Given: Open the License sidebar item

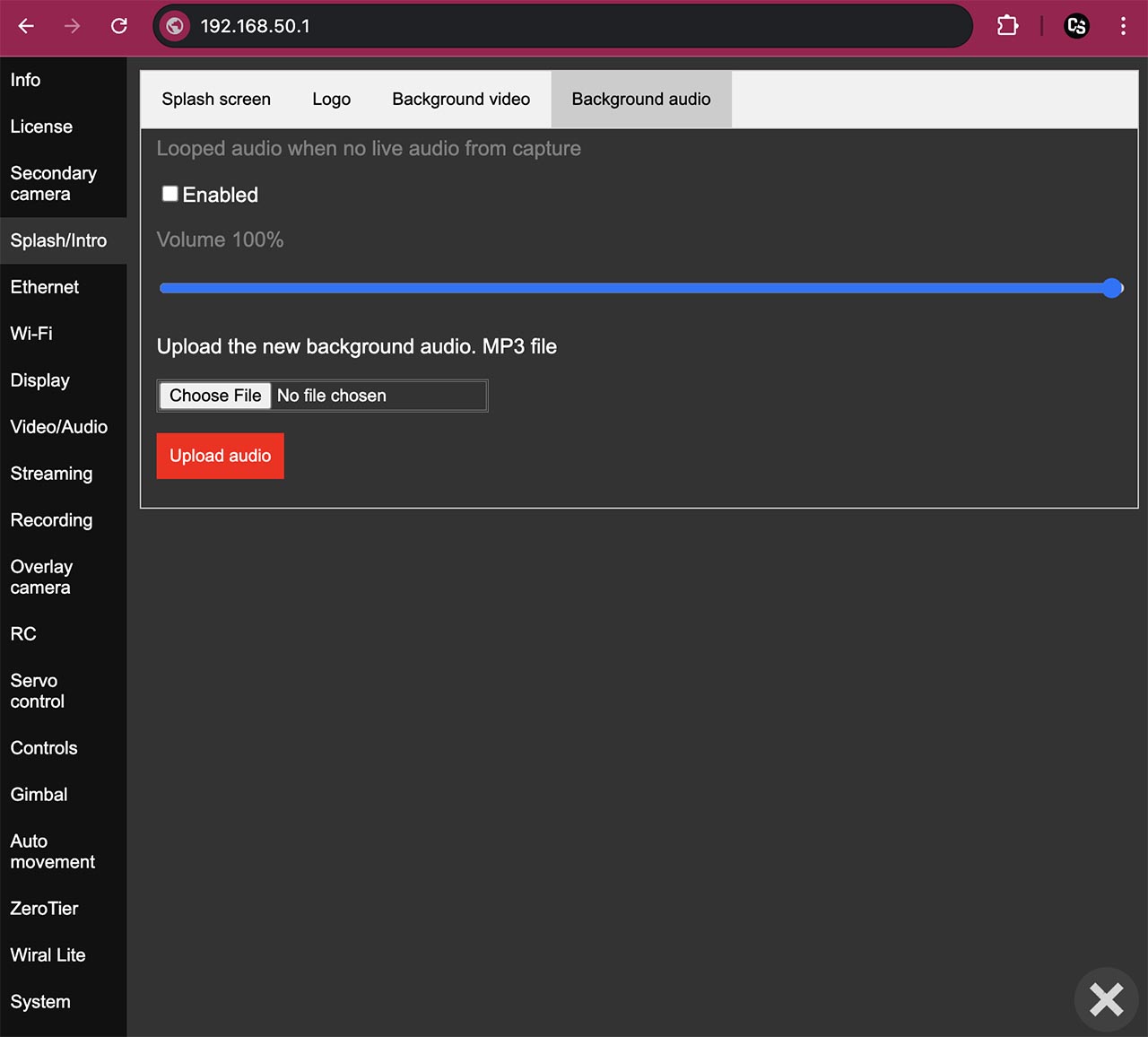Looking at the screenshot, I should (x=63, y=126).
